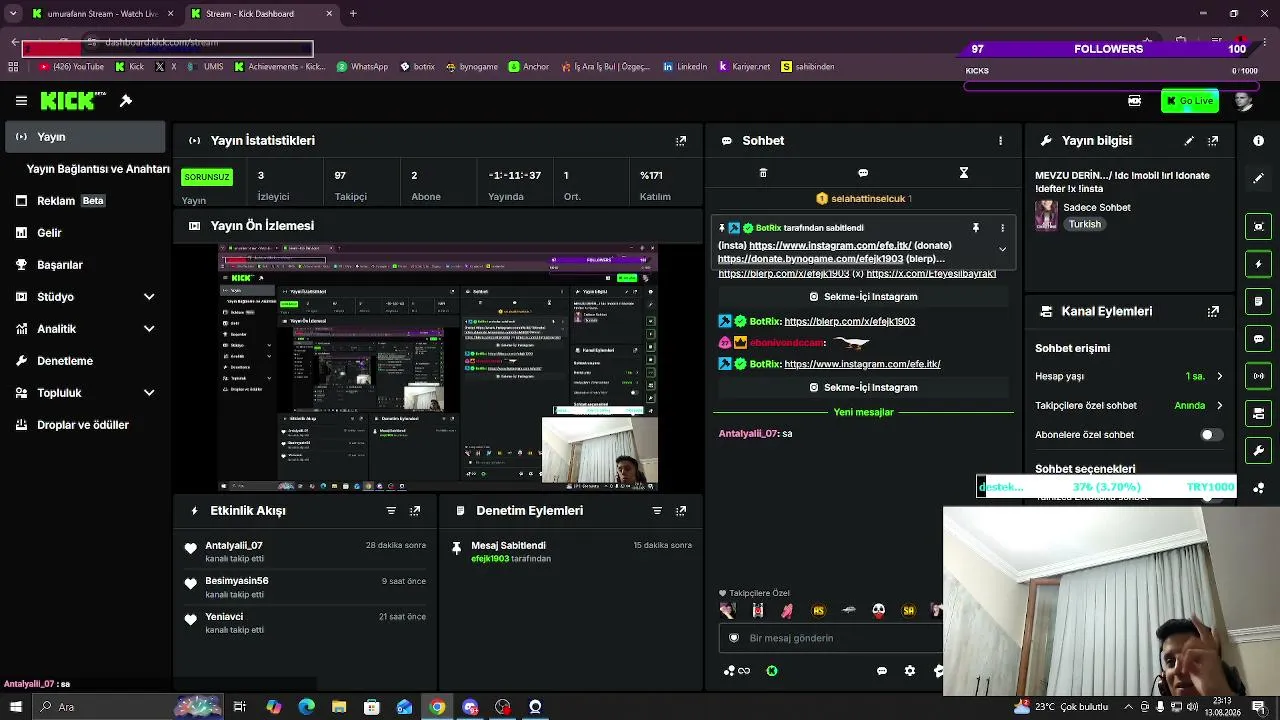The width and height of the screenshot is (1280, 720).
Task: Open the Sohbet panel three-dot menu
Action: coord(1000,141)
